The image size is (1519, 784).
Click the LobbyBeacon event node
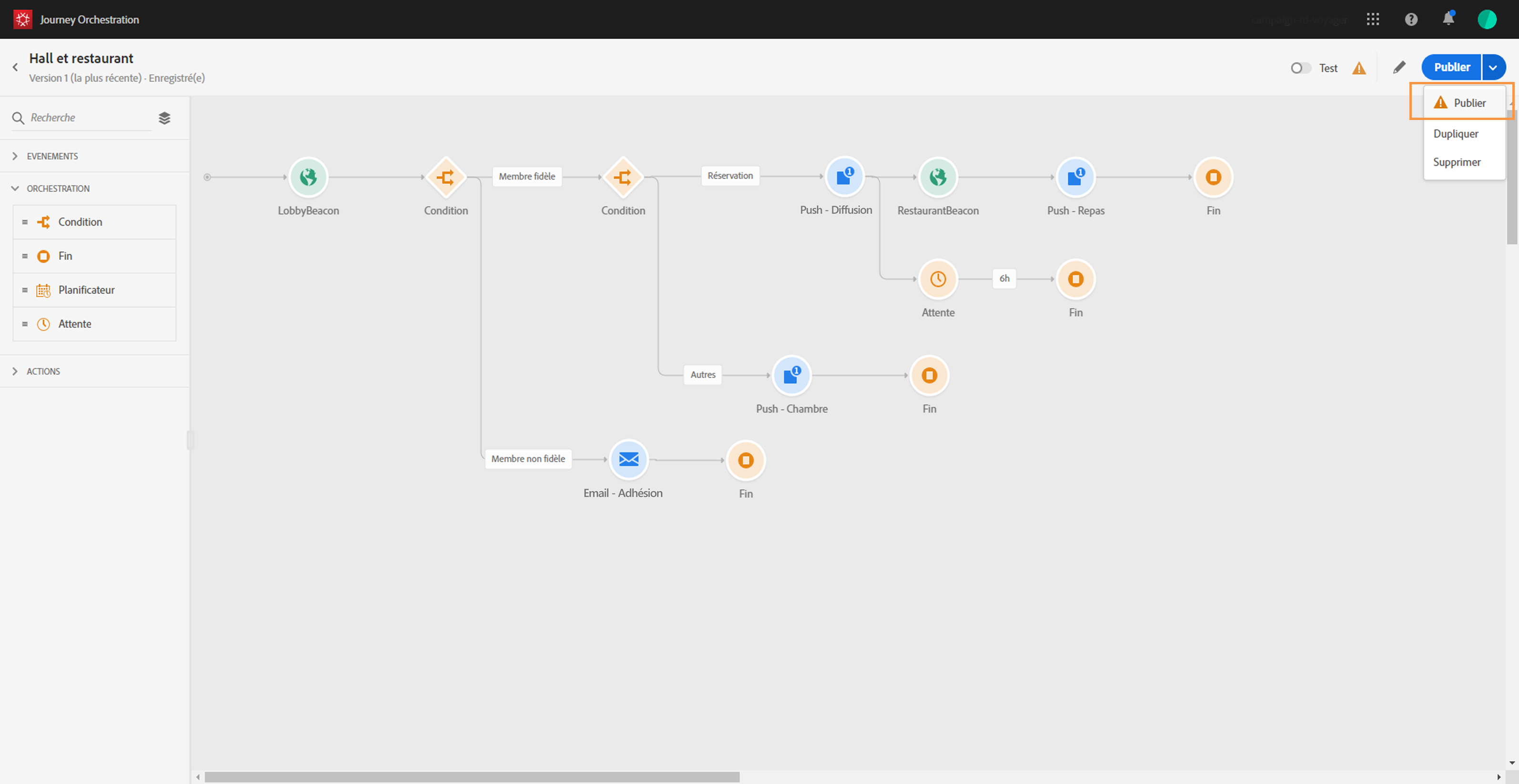pos(308,177)
